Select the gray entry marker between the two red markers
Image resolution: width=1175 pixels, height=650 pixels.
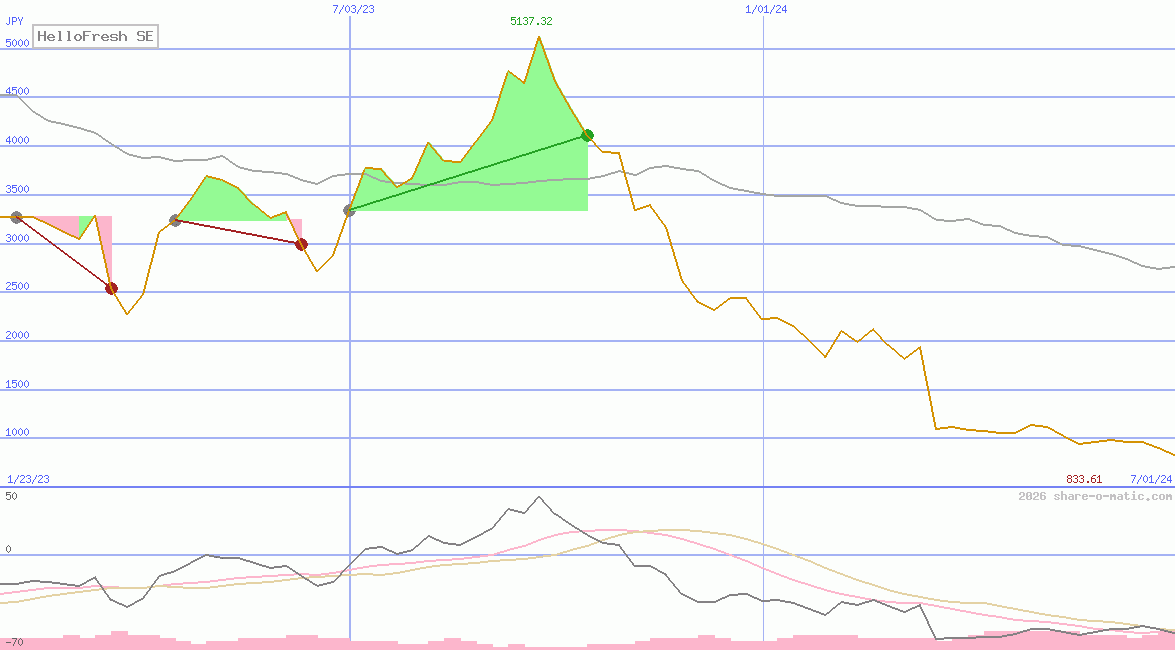tap(175, 220)
